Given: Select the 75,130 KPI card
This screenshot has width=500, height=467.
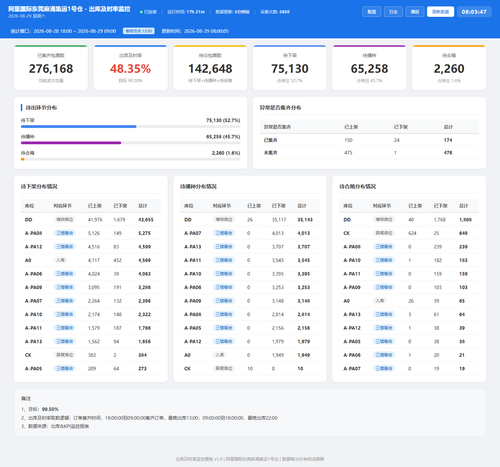Looking at the screenshot, I should pyautogui.click(x=290, y=68).
